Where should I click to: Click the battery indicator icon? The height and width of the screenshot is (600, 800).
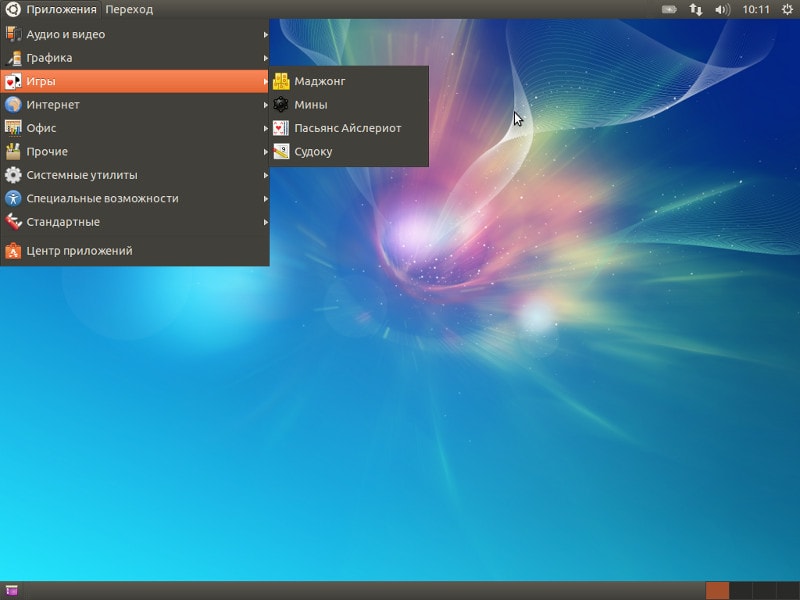click(669, 10)
